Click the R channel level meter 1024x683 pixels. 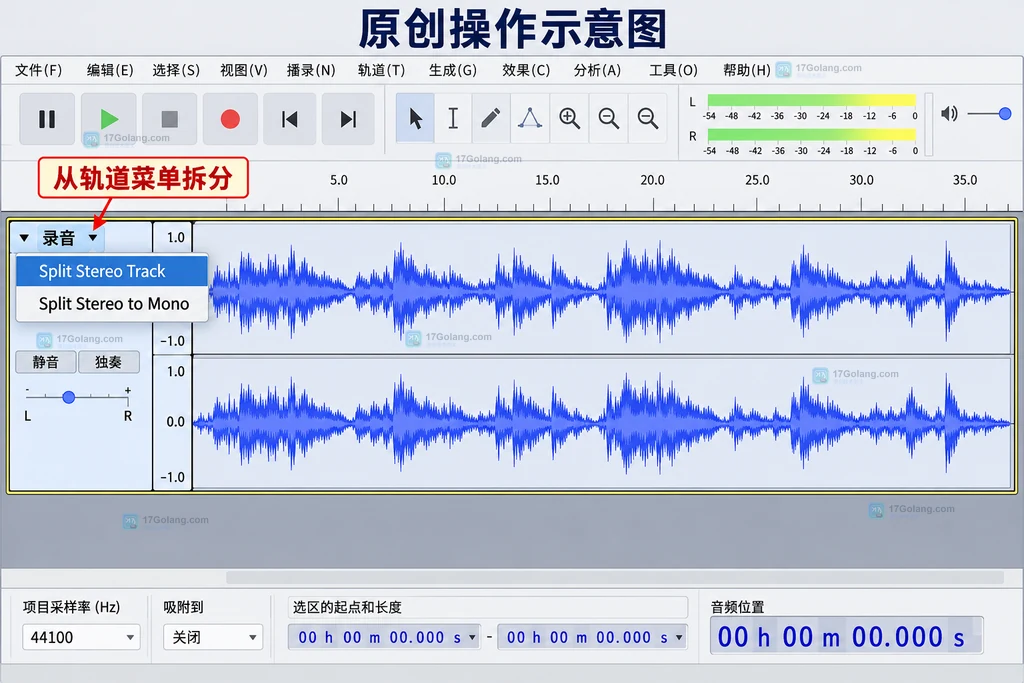[x=811, y=135]
